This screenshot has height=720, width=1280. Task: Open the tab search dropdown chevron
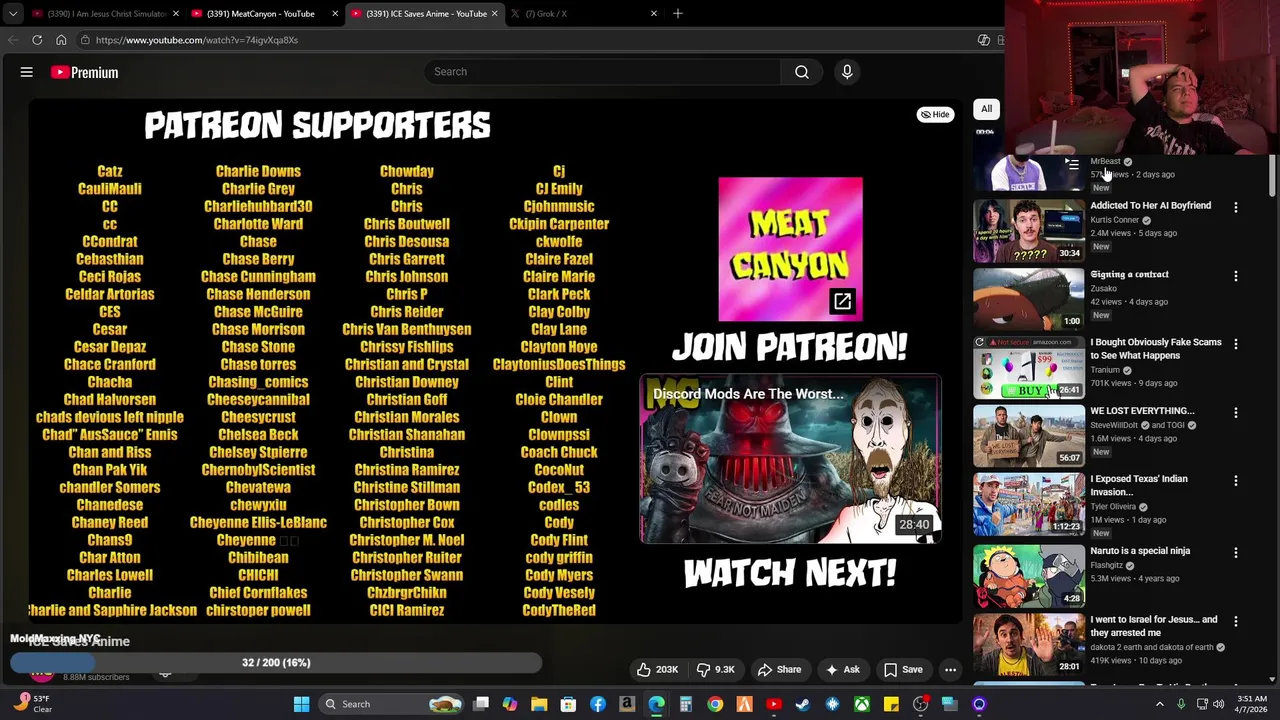(x=13, y=13)
